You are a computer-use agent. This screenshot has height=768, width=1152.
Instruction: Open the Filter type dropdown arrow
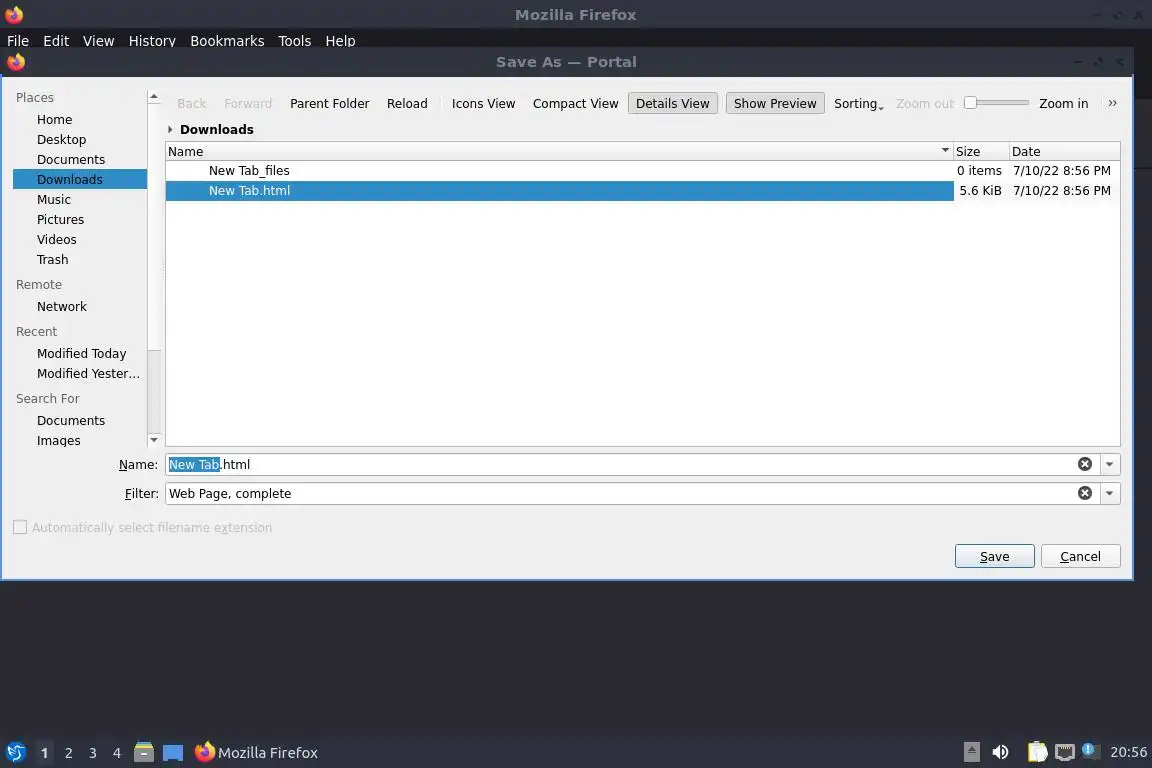pos(1109,493)
